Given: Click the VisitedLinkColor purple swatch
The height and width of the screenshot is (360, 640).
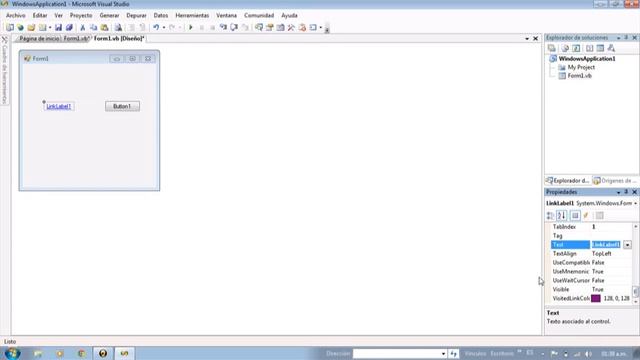Looking at the screenshot, I should (596, 298).
